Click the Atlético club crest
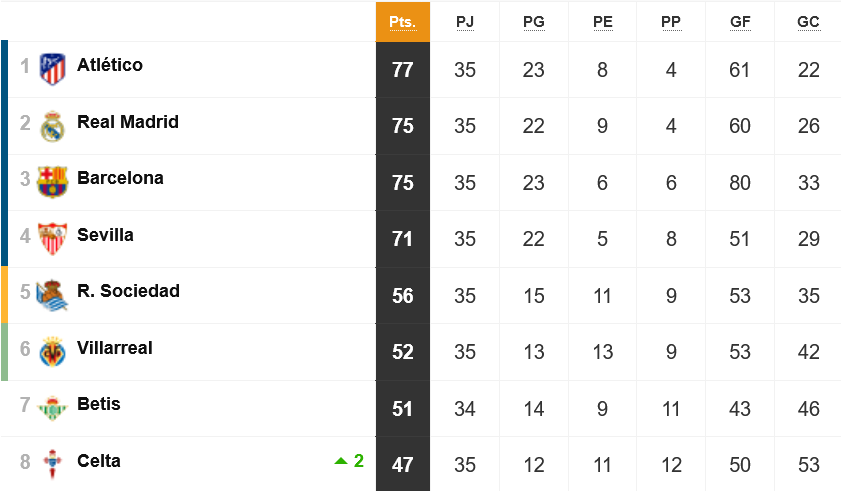This screenshot has width=841, height=491. pos(53,69)
